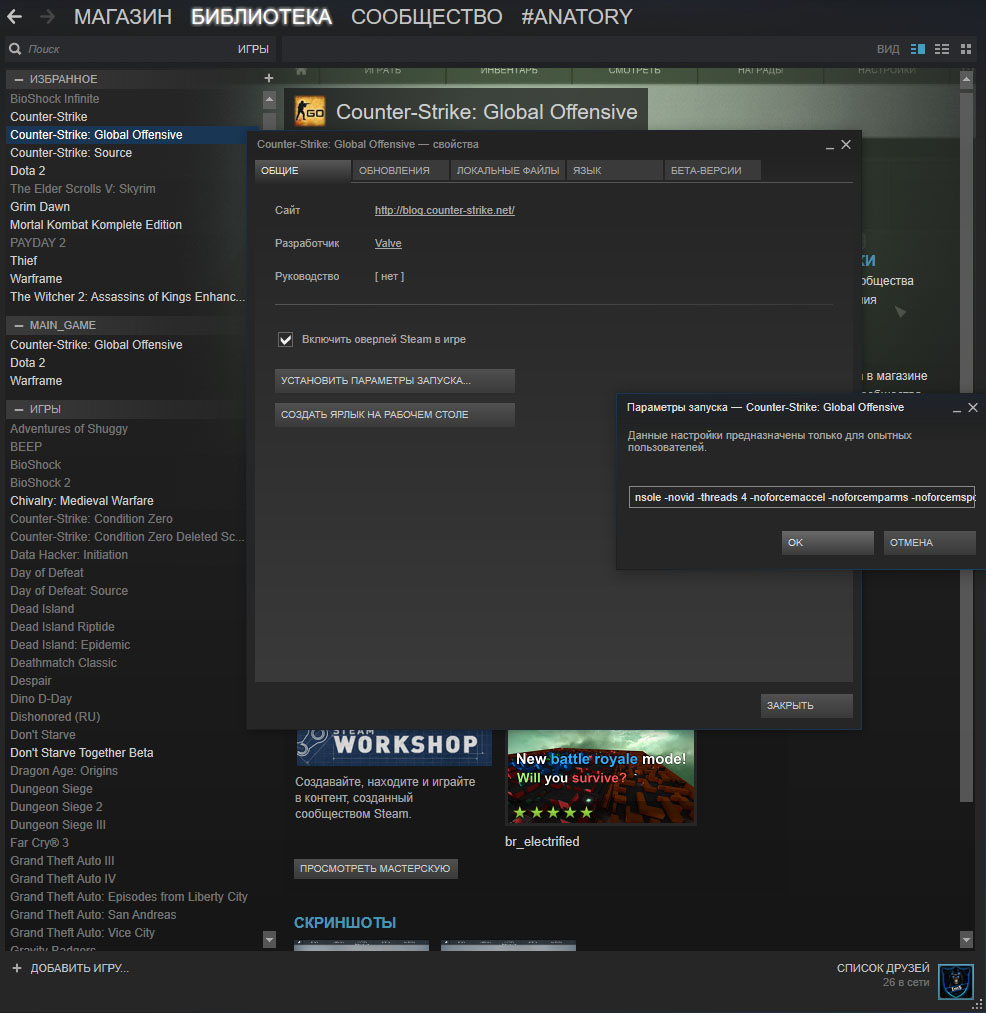Click the home icon in the game page bar
986x1013 pixels.
tap(301, 70)
